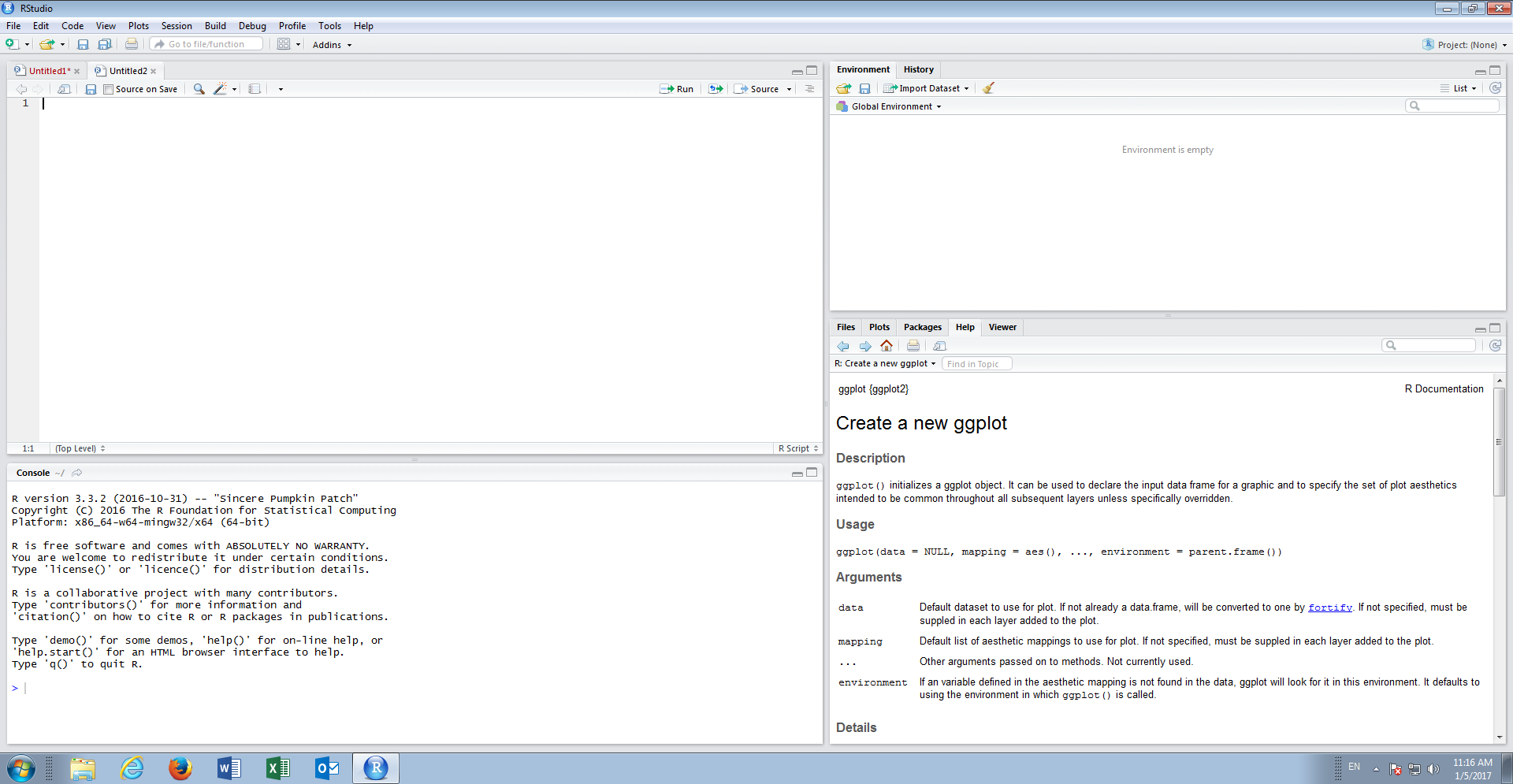Open the Session menu
Image resolution: width=1513 pixels, height=784 pixels.
(177, 26)
